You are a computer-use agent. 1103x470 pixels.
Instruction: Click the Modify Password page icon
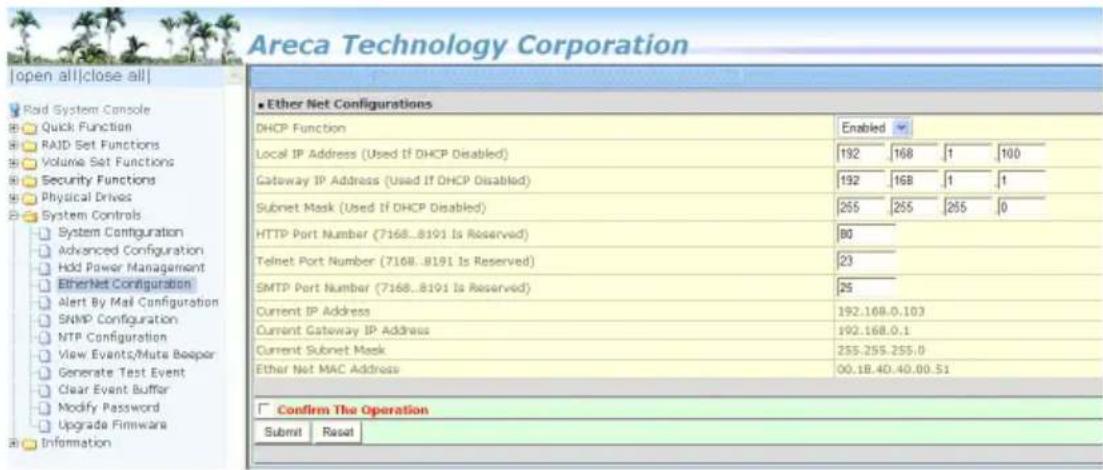45,408
